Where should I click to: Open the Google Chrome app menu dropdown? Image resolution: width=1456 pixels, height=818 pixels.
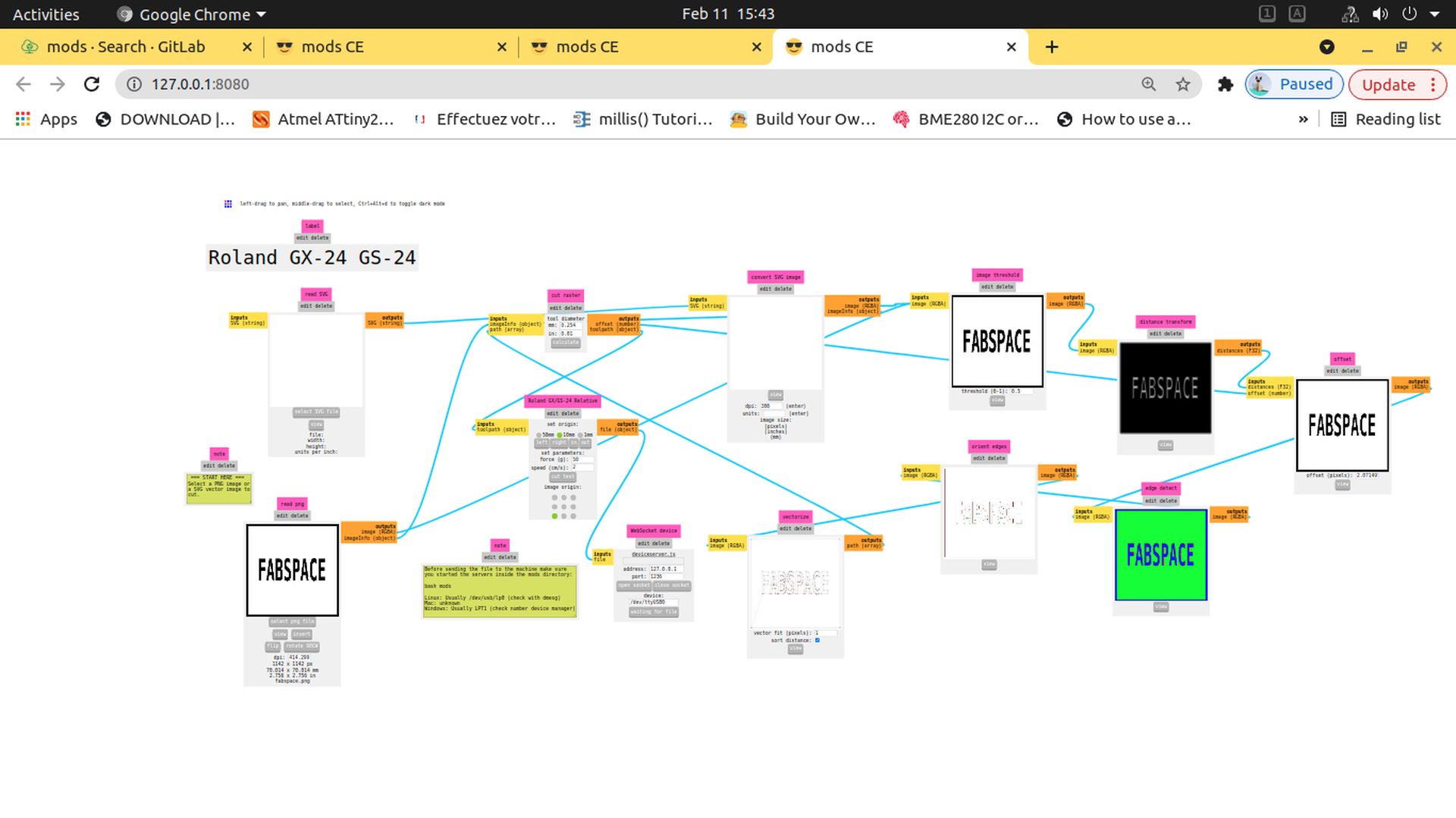[192, 14]
